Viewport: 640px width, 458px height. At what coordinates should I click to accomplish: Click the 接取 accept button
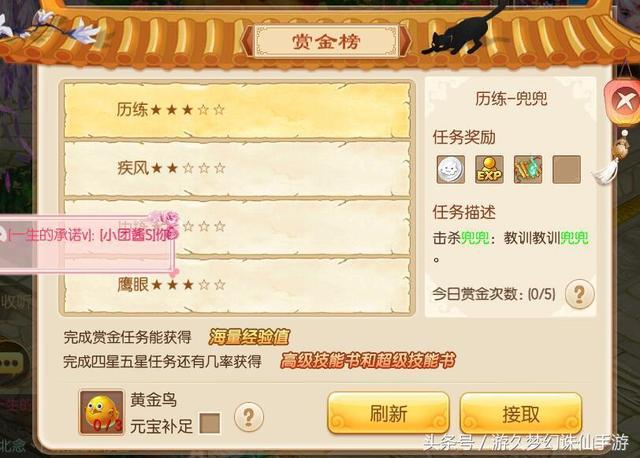pos(521,413)
